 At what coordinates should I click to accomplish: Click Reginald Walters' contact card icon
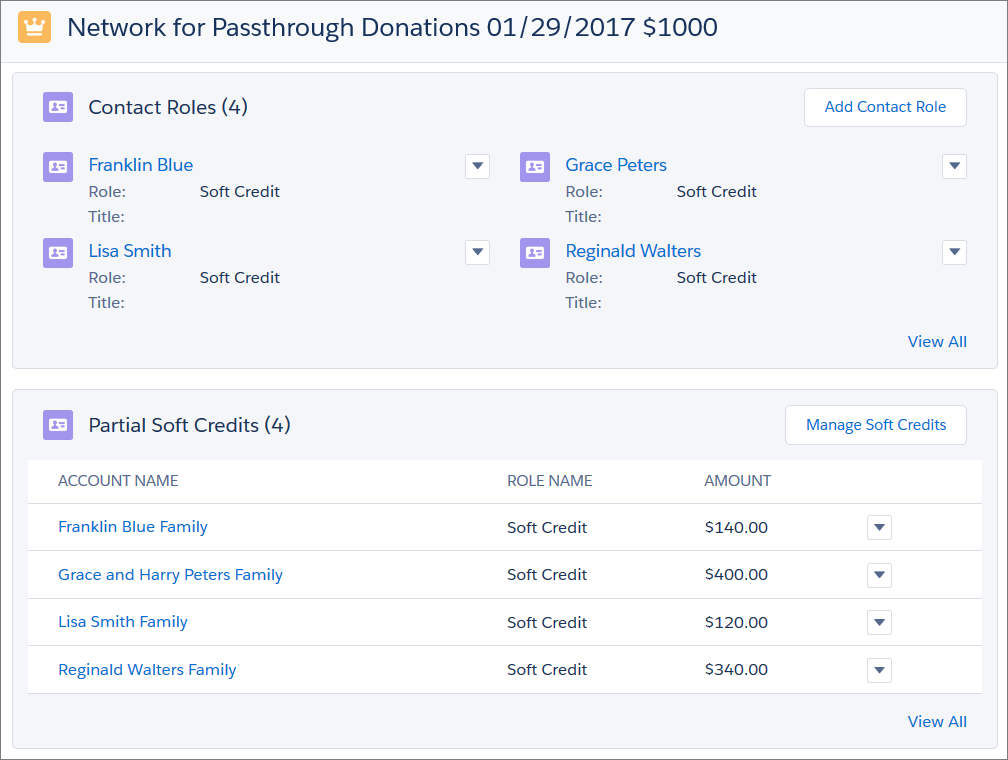(x=535, y=253)
